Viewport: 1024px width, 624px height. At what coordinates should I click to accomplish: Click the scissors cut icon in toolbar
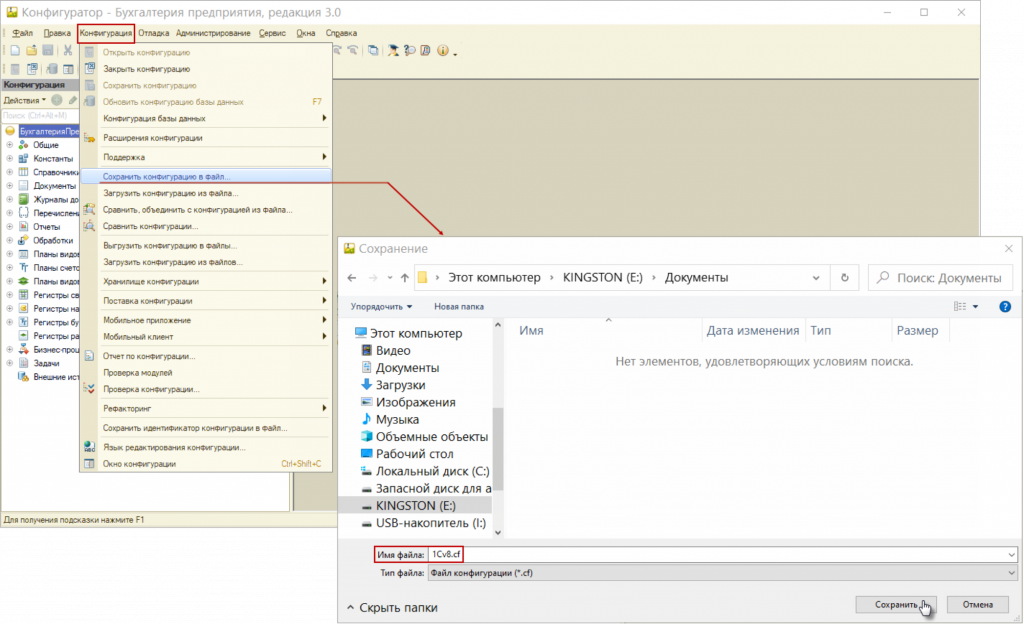point(67,50)
